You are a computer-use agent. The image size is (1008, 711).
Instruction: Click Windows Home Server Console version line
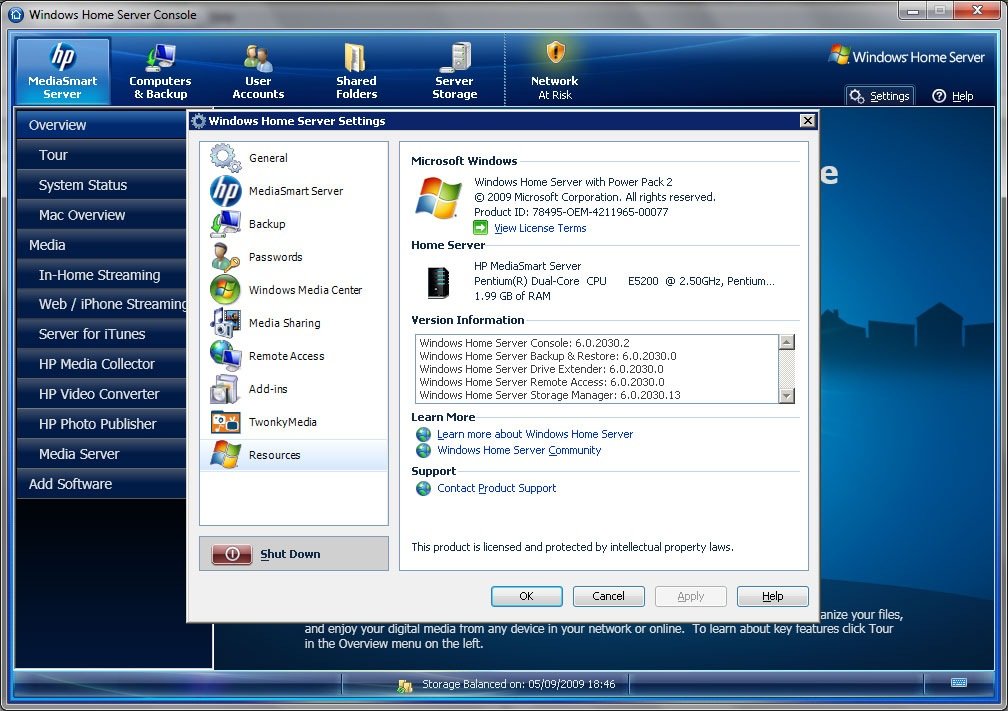525,343
